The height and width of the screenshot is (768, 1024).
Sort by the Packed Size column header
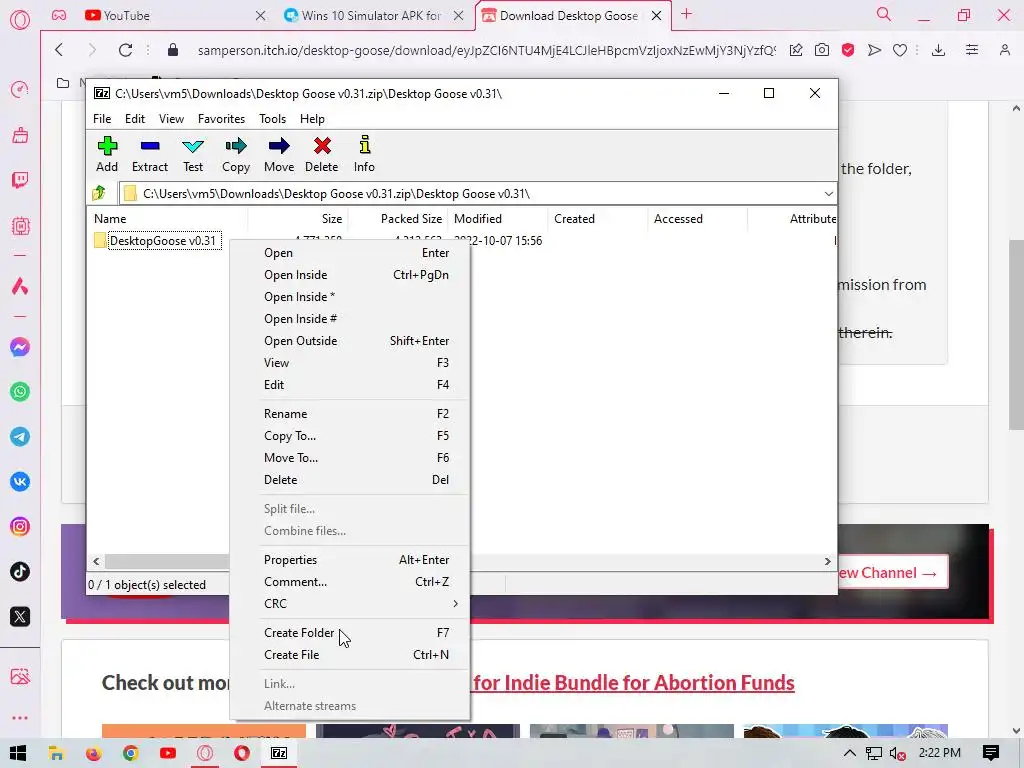tap(398, 219)
